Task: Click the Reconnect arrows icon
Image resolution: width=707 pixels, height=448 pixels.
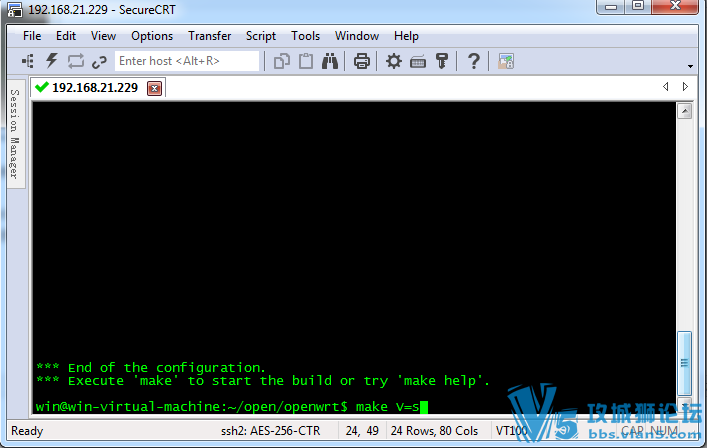Action: [x=76, y=61]
